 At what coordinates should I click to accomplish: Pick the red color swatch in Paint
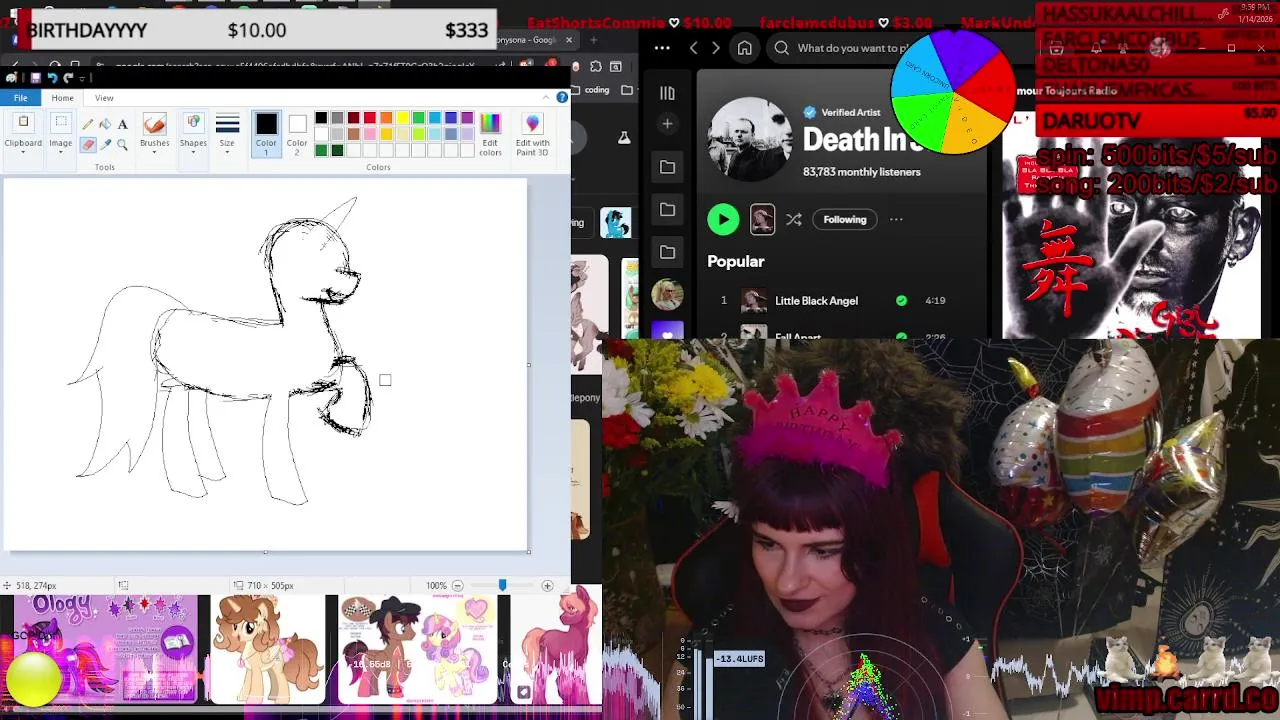tap(370, 118)
